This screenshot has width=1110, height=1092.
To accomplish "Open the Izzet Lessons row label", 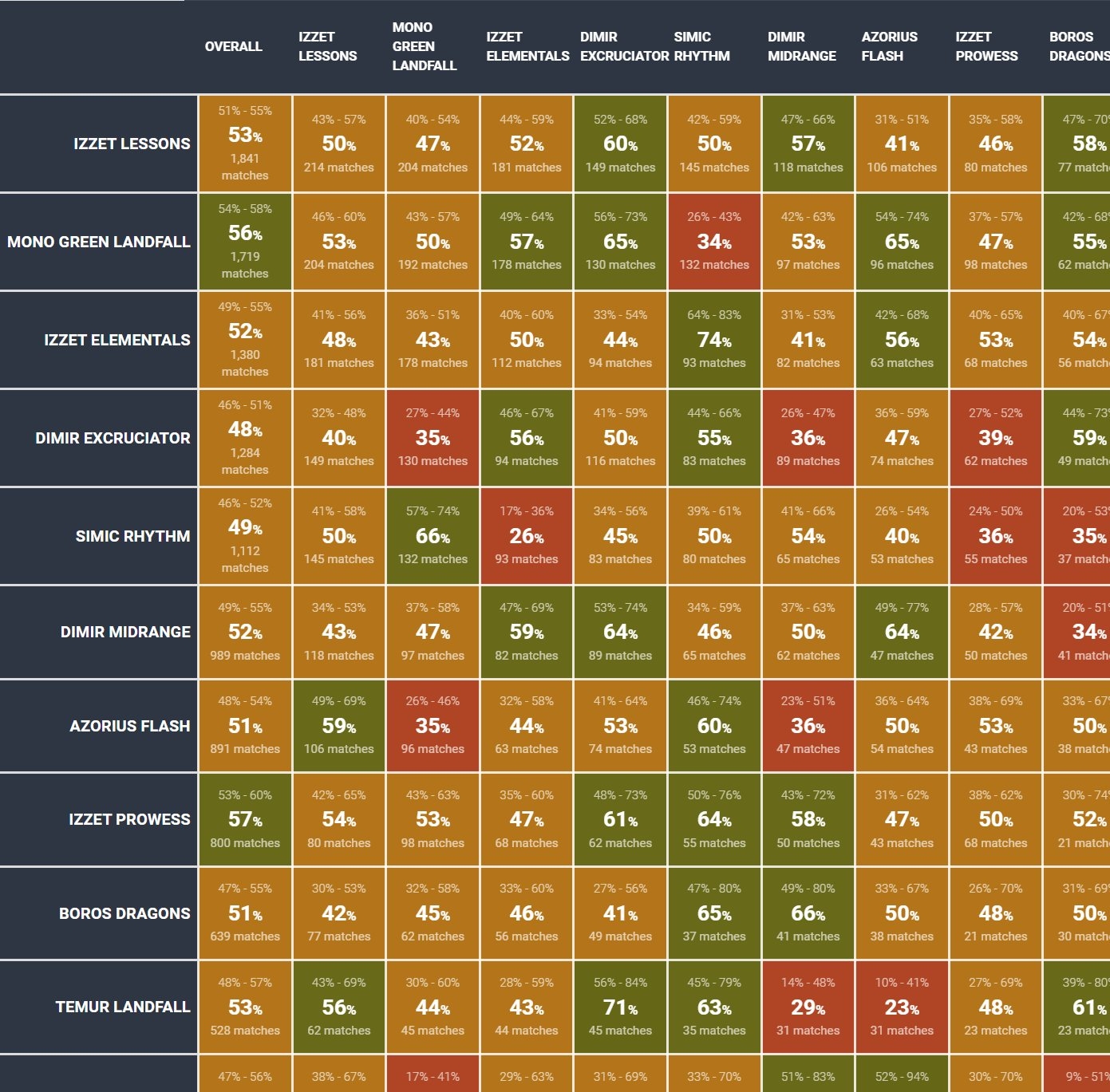I will coord(132,144).
